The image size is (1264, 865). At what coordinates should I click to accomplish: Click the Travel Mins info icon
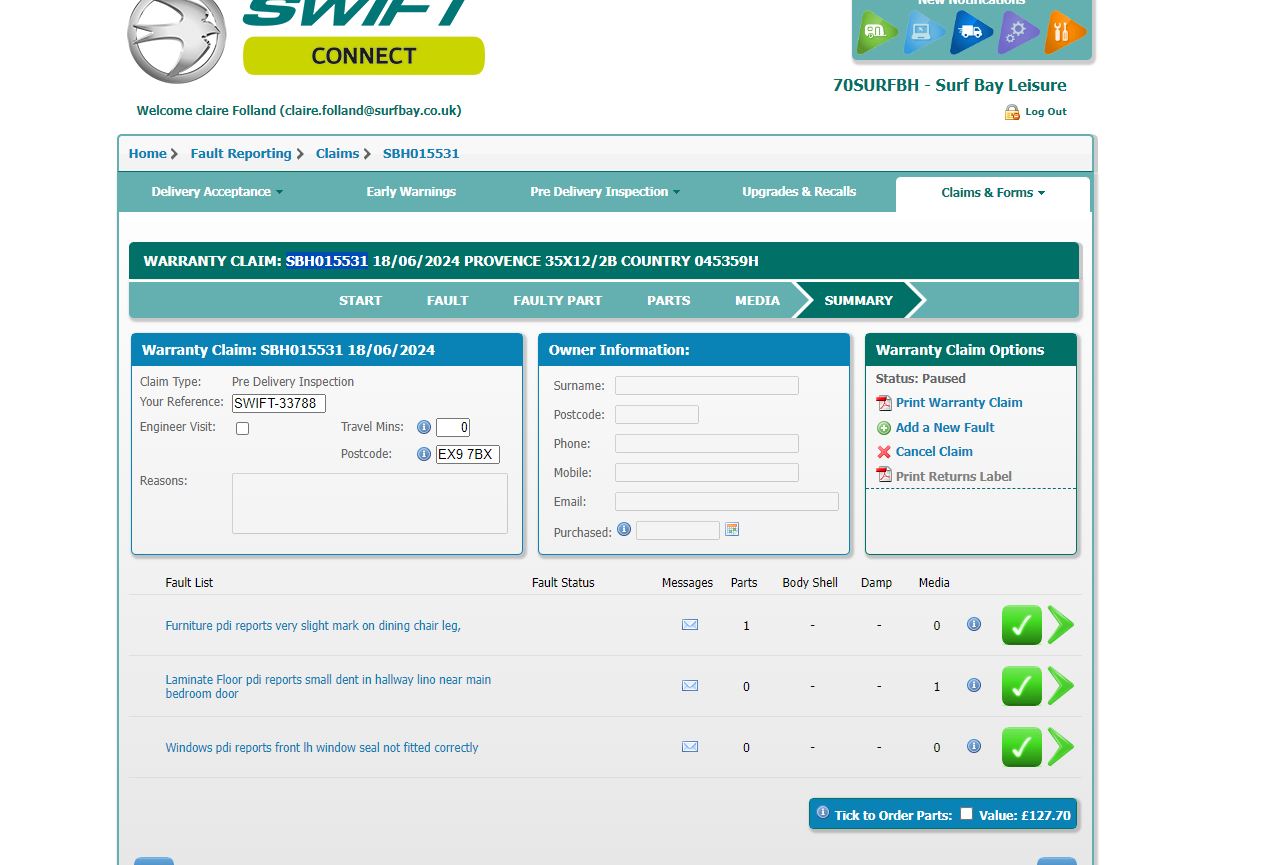pos(424,427)
